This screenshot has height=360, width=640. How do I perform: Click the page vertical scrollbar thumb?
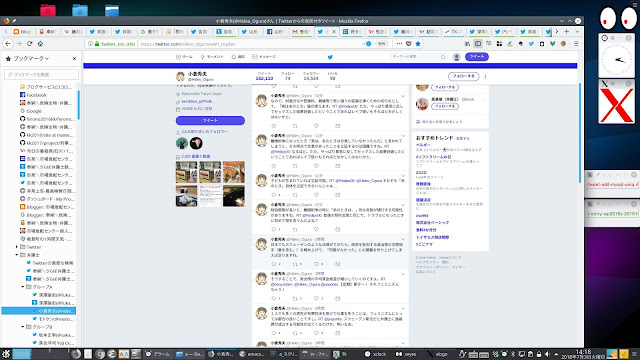coord(580,133)
